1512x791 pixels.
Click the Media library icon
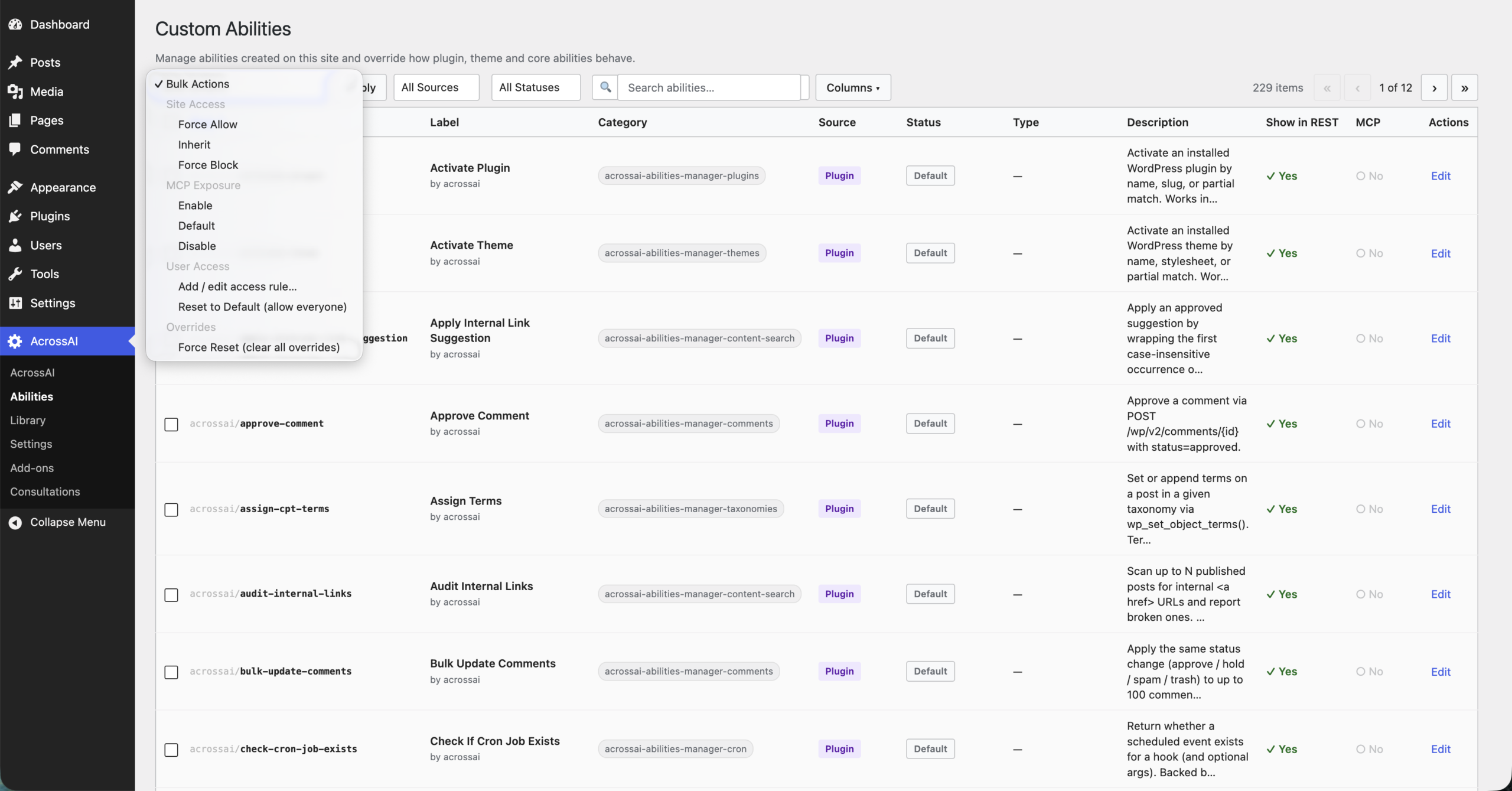pyautogui.click(x=15, y=92)
